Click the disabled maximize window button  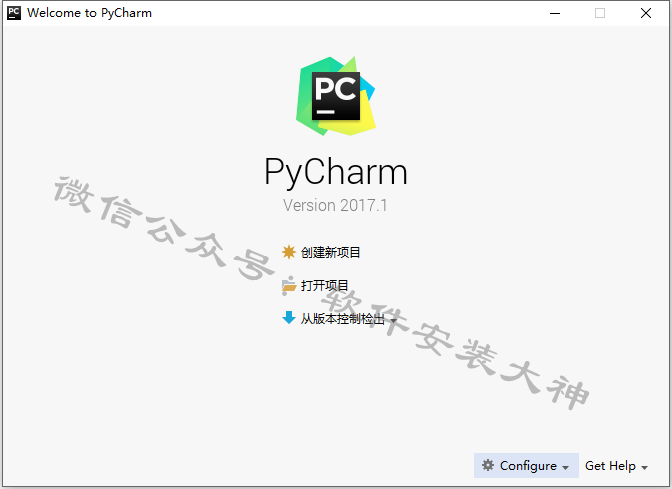tap(600, 13)
